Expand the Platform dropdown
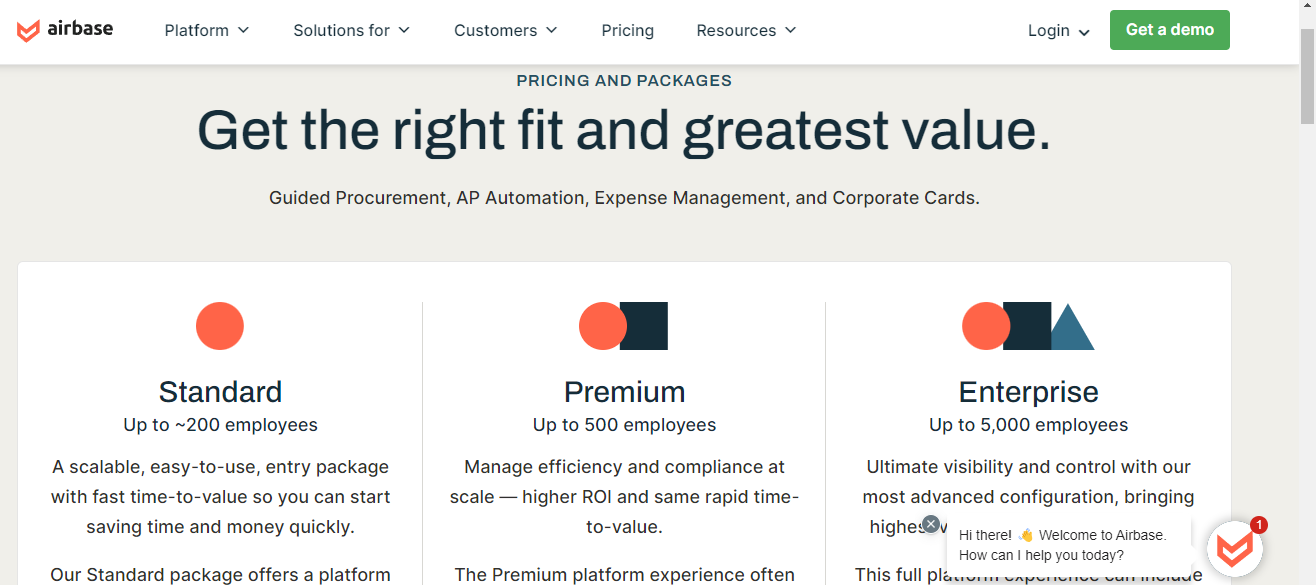1316x585 pixels. coord(206,30)
